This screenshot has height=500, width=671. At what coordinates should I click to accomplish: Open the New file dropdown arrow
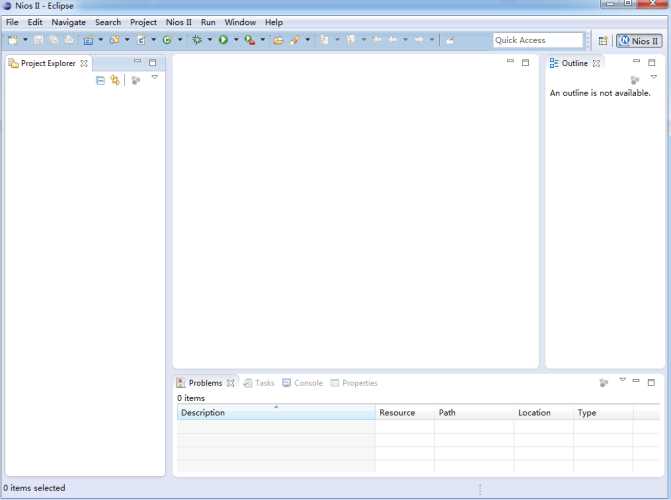[25, 40]
